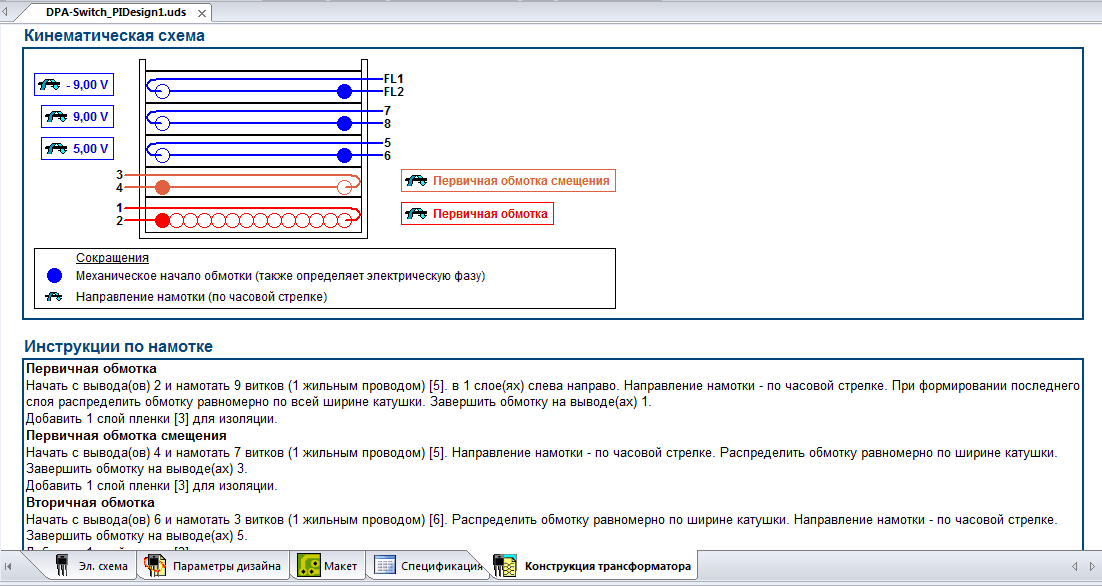The image size is (1102, 586).
Task: Click the winding direction icon in the legend
Action: click(54, 297)
